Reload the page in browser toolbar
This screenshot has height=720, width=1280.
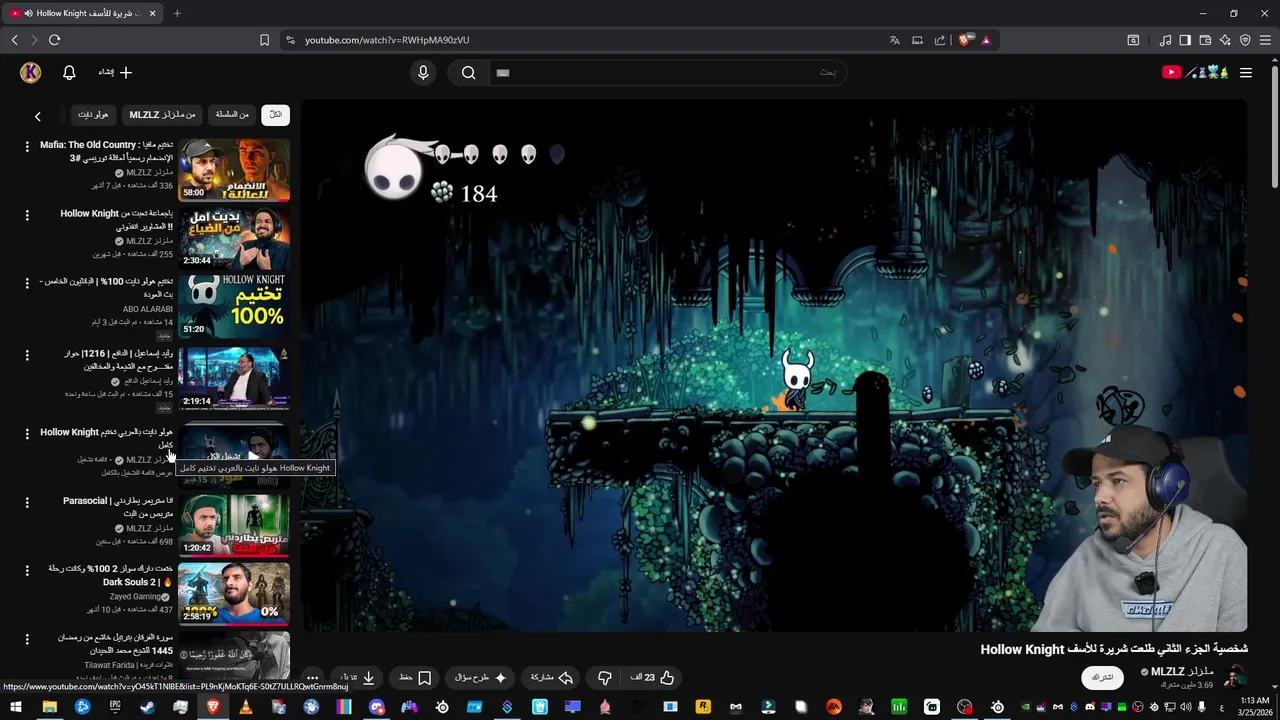click(54, 40)
